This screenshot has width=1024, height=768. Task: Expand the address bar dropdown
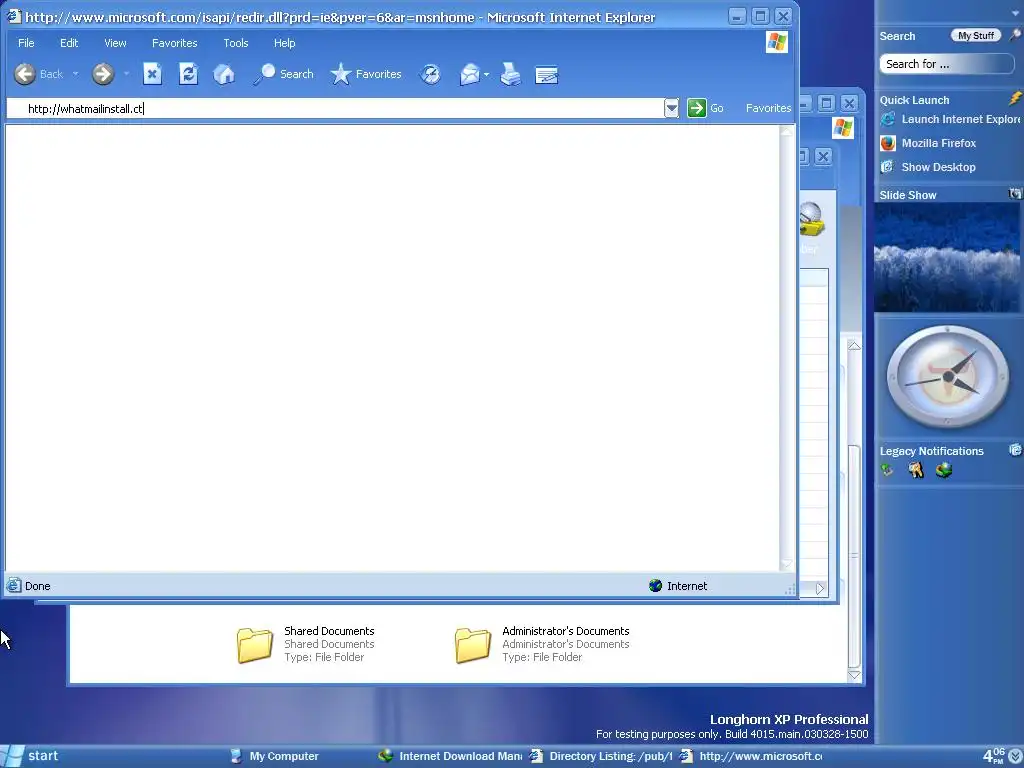click(x=671, y=108)
